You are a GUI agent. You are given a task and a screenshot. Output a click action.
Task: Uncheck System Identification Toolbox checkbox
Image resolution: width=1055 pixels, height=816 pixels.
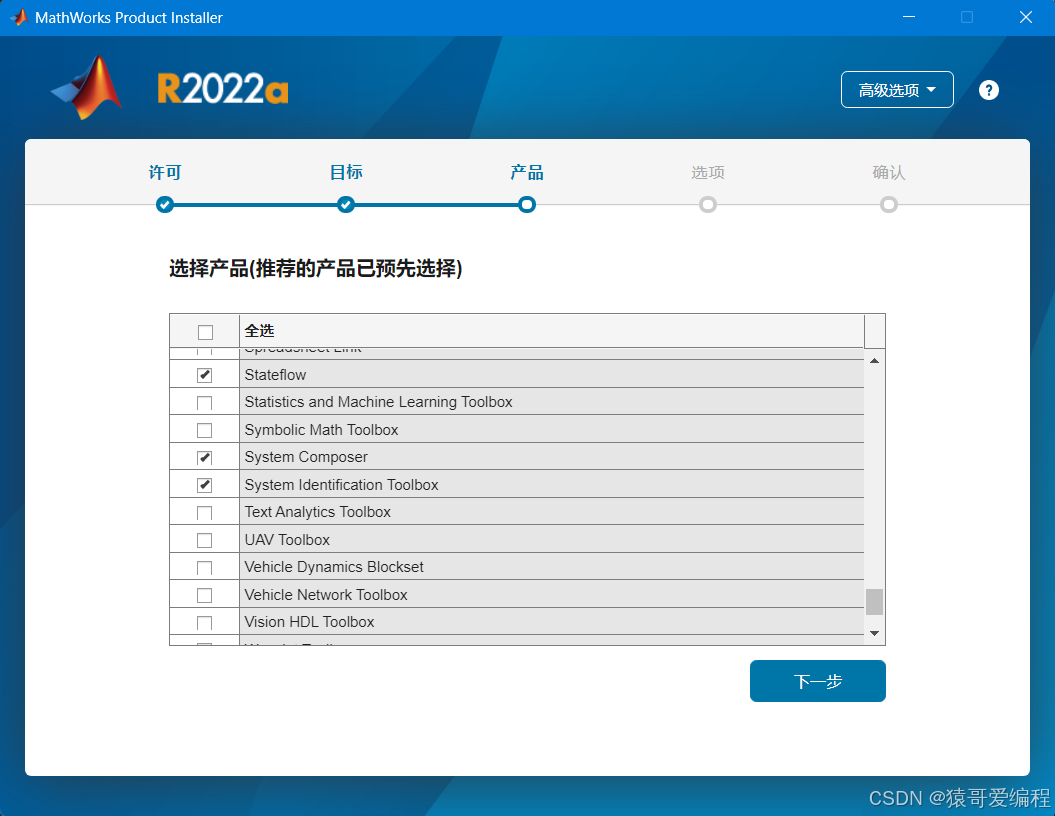205,485
